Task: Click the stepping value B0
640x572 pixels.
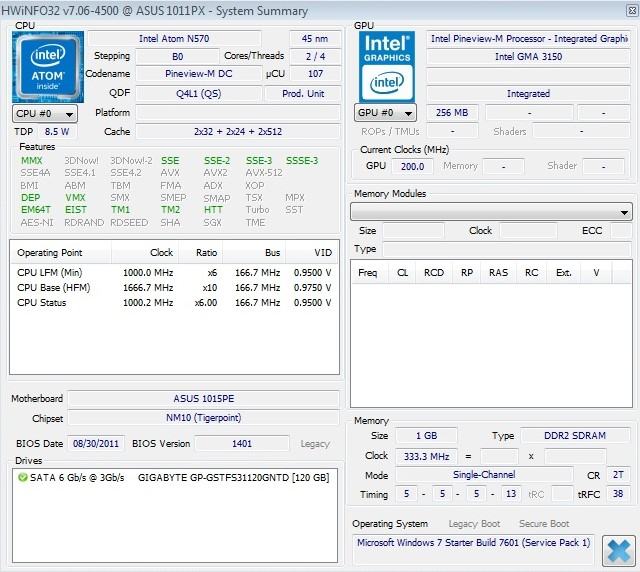Action: click(x=178, y=56)
